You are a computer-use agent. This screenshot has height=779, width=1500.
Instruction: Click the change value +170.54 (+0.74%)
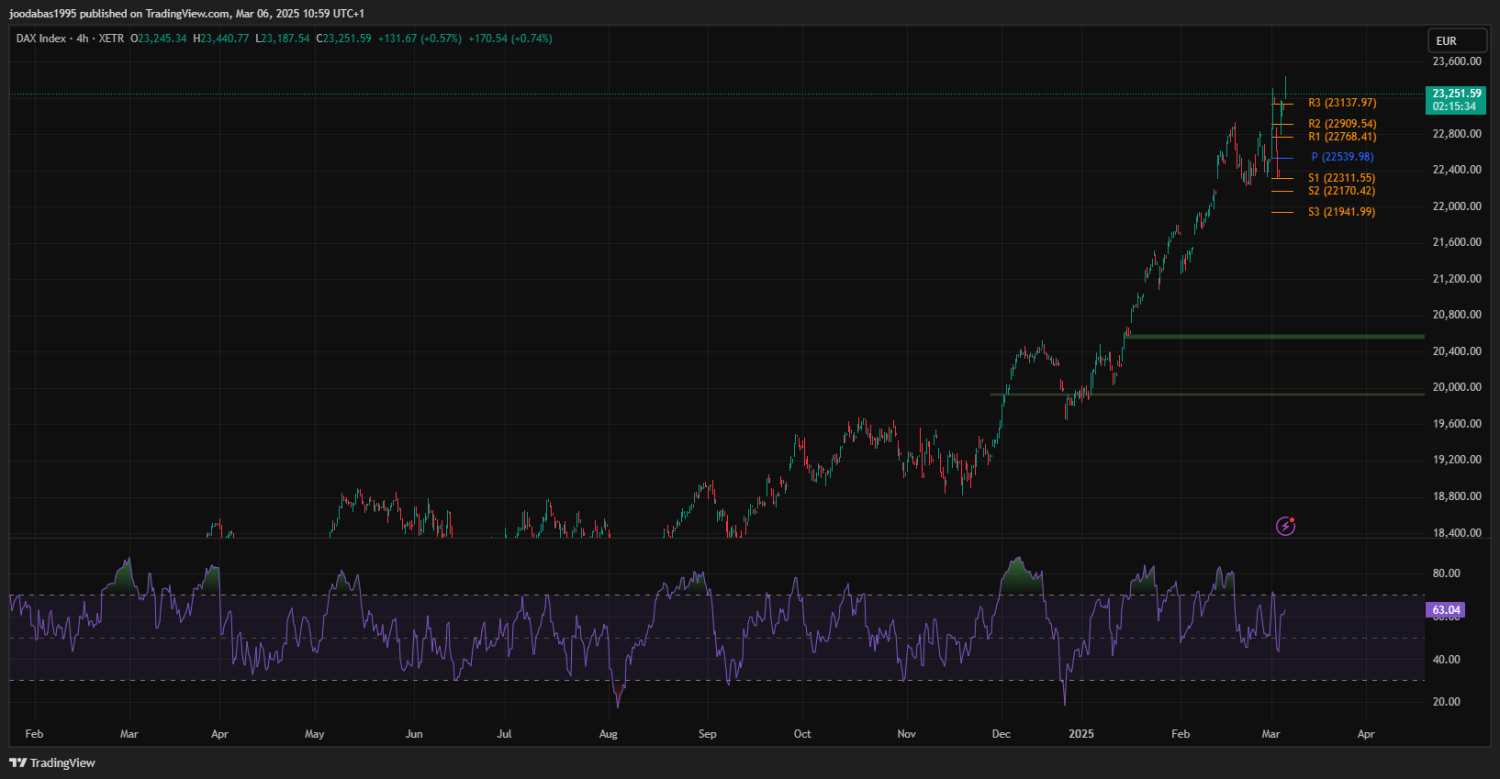click(x=509, y=38)
